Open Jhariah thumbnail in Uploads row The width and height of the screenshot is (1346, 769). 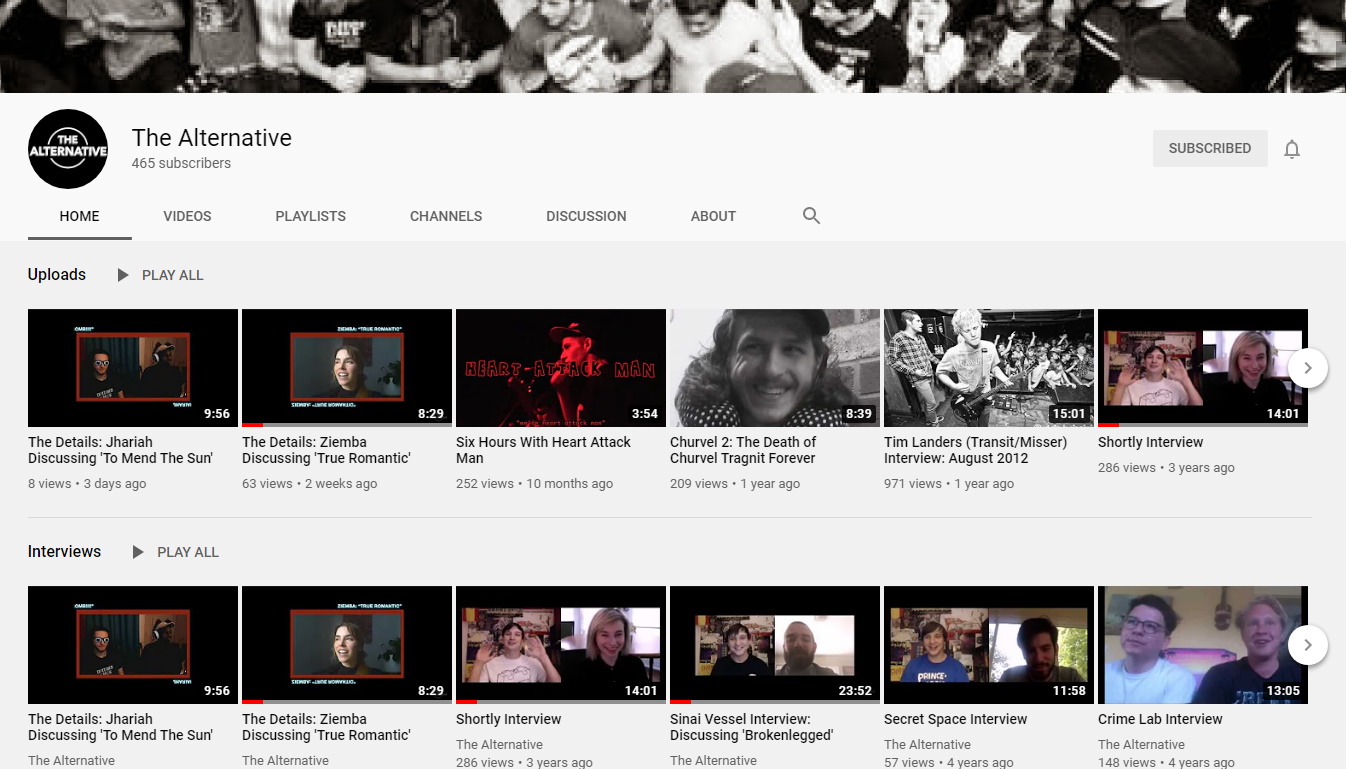click(x=133, y=368)
